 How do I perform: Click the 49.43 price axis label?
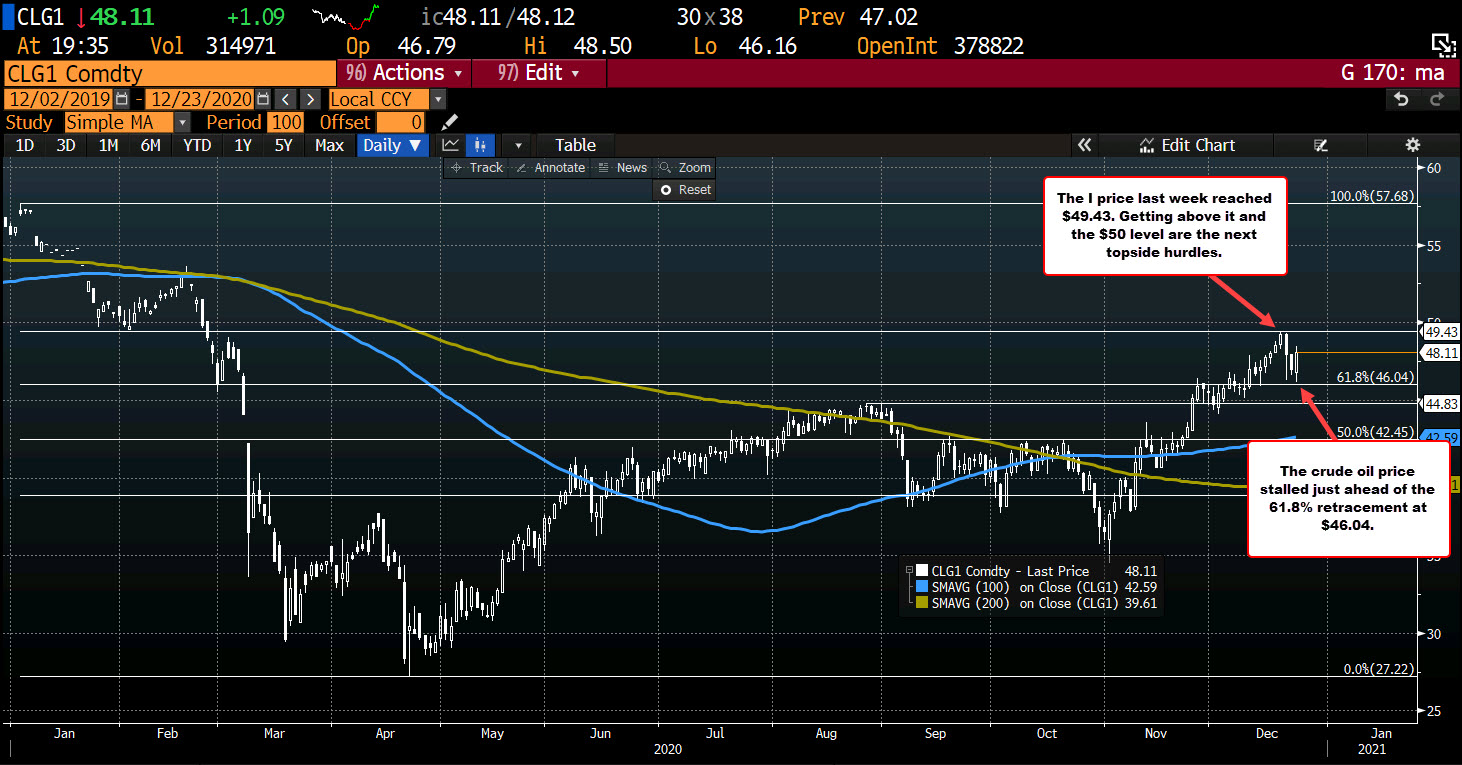(1441, 332)
